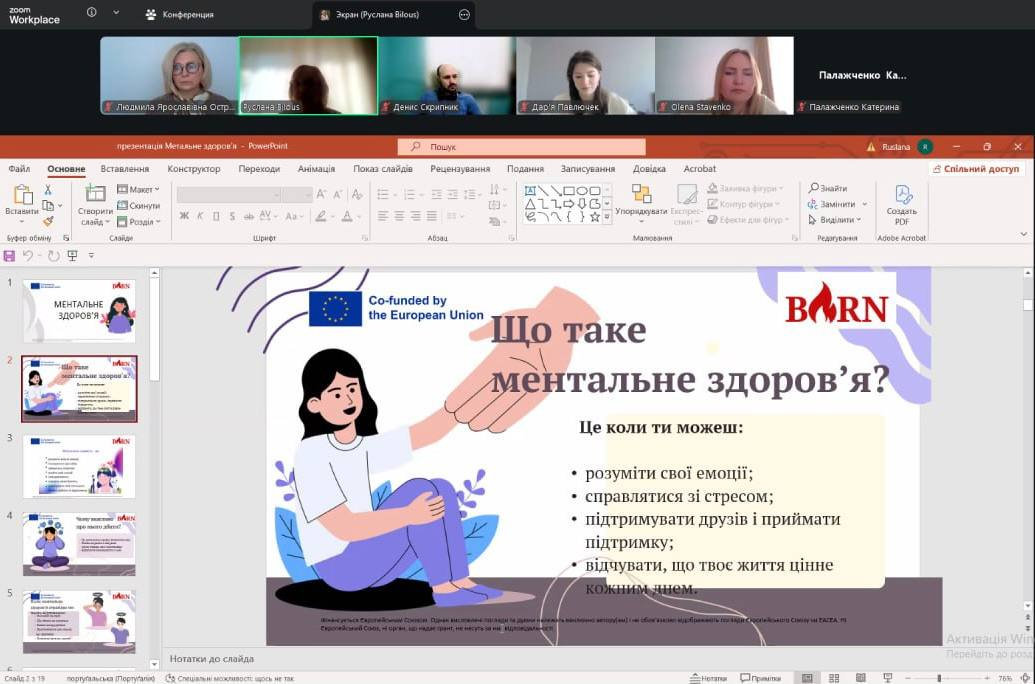
Task: Toggle Italic (К) formatting
Action: click(200, 216)
